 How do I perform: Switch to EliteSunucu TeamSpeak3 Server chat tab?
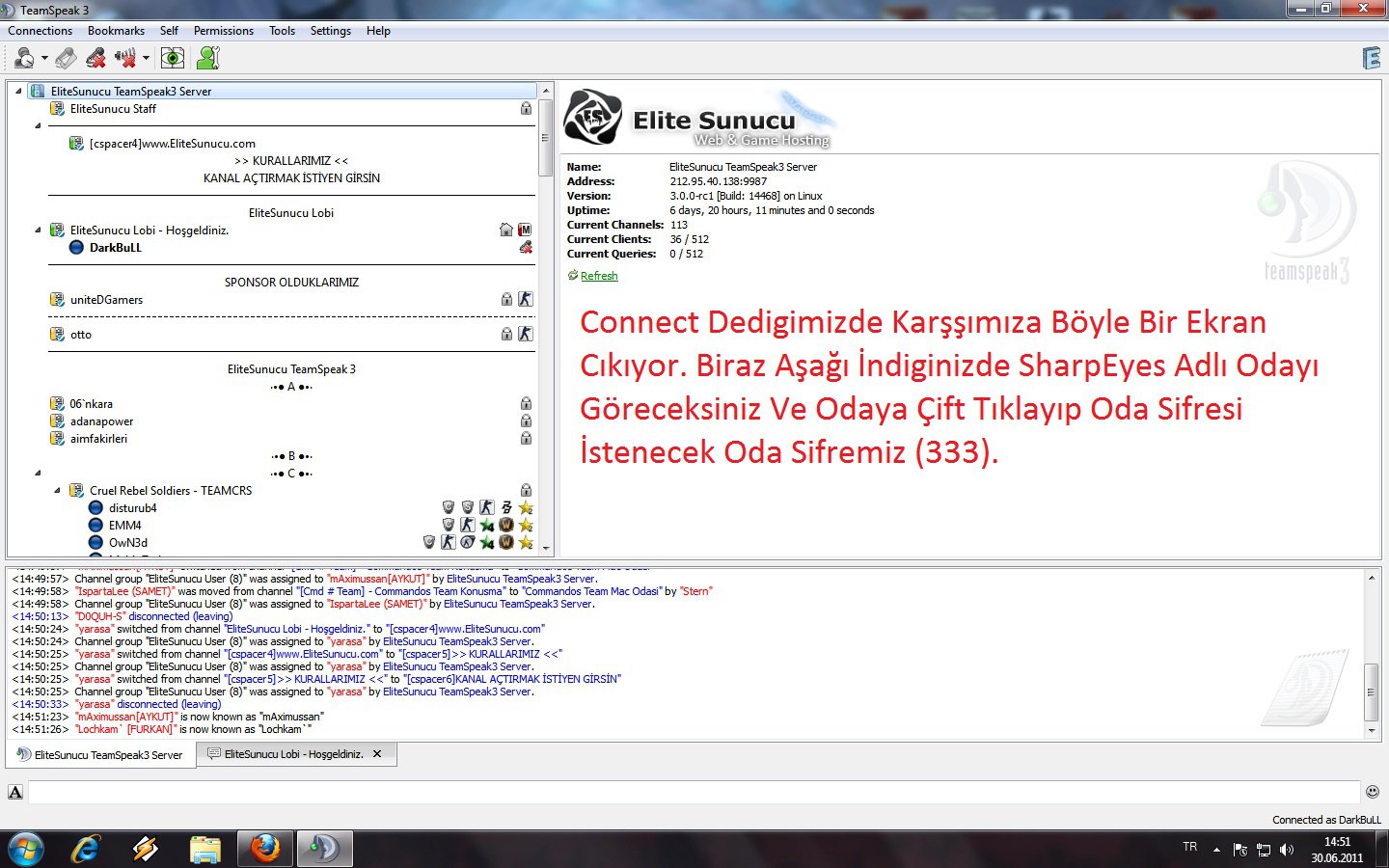click(100, 755)
